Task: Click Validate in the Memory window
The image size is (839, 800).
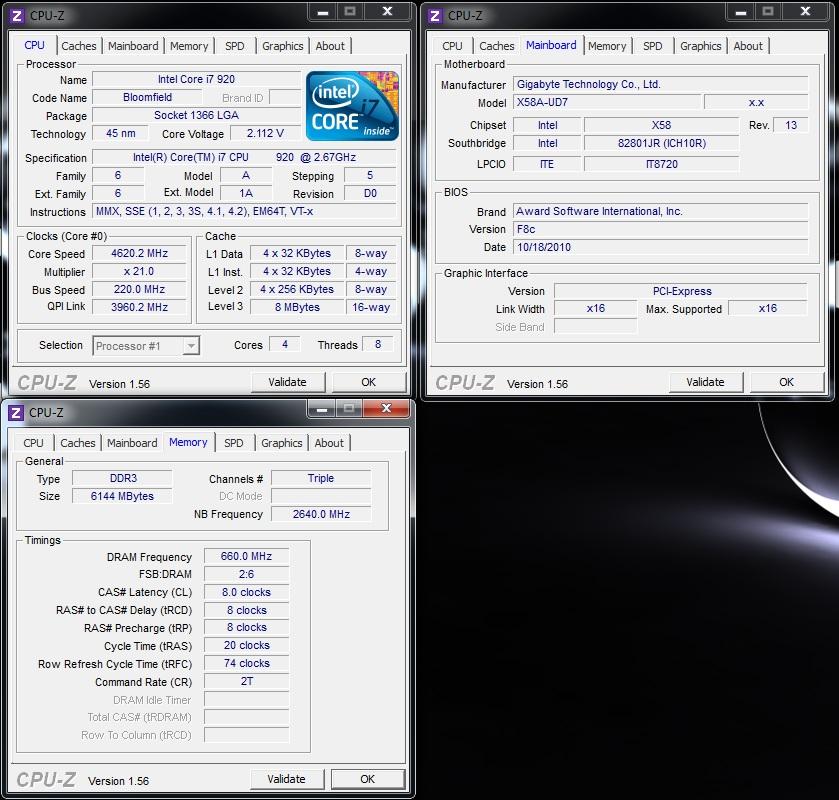Action: 286,779
